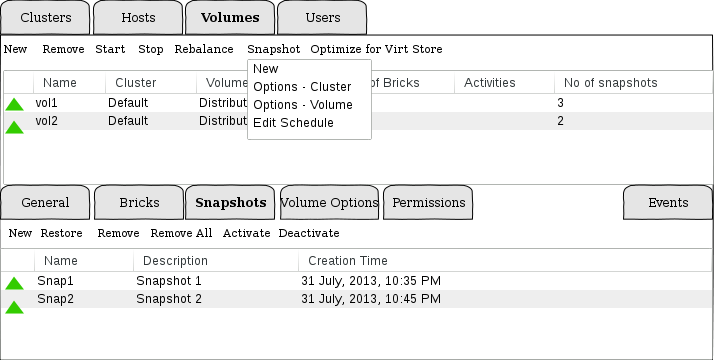714x360 pixels.
Task: Click the green status triangle for vol1
Action: point(14,105)
